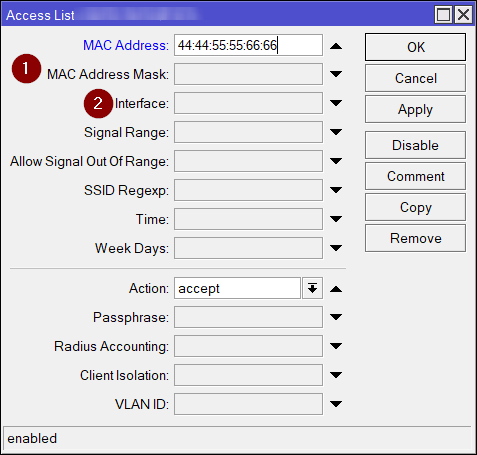
Task: Expand Allow Signal Out Of Range
Action: 336,161
